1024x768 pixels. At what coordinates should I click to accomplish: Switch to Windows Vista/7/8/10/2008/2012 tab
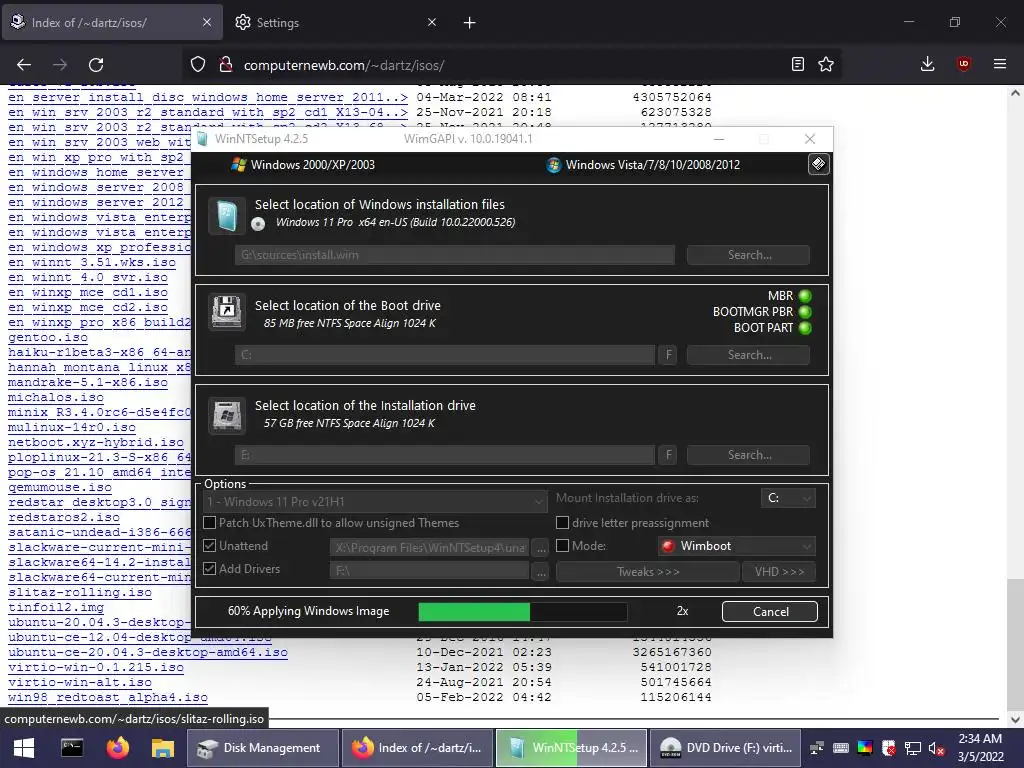(x=643, y=165)
